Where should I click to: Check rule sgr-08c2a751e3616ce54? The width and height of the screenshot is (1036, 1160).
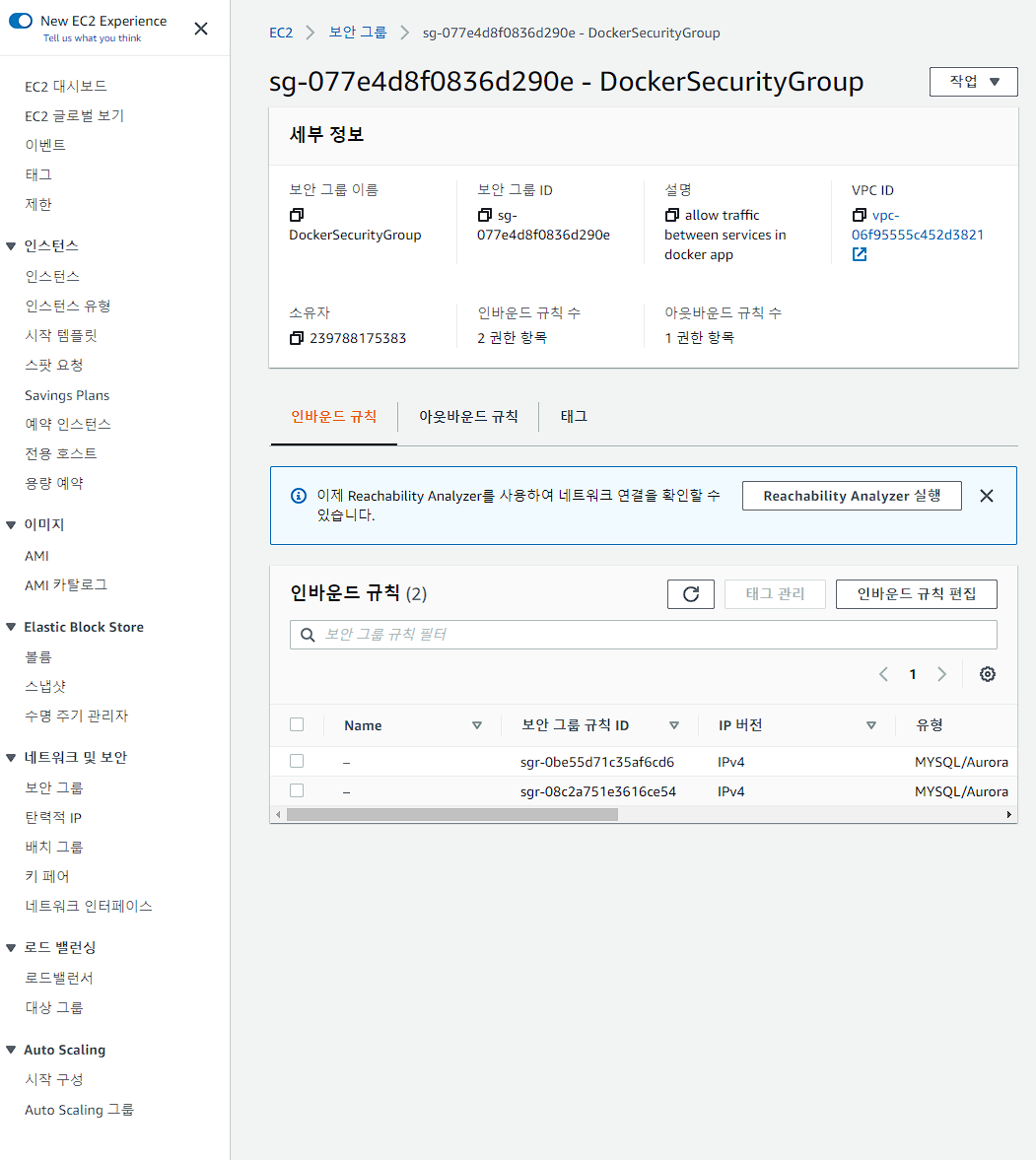coord(297,790)
